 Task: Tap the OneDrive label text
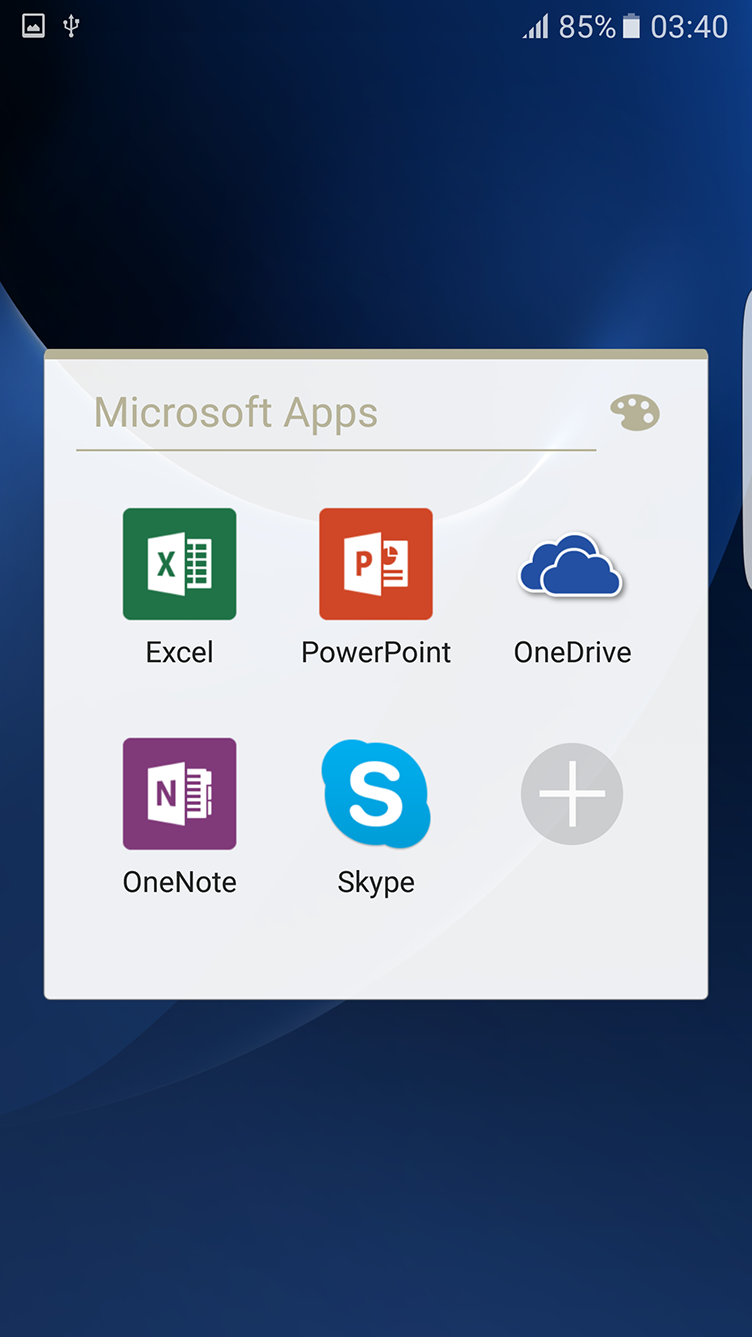[572, 652]
